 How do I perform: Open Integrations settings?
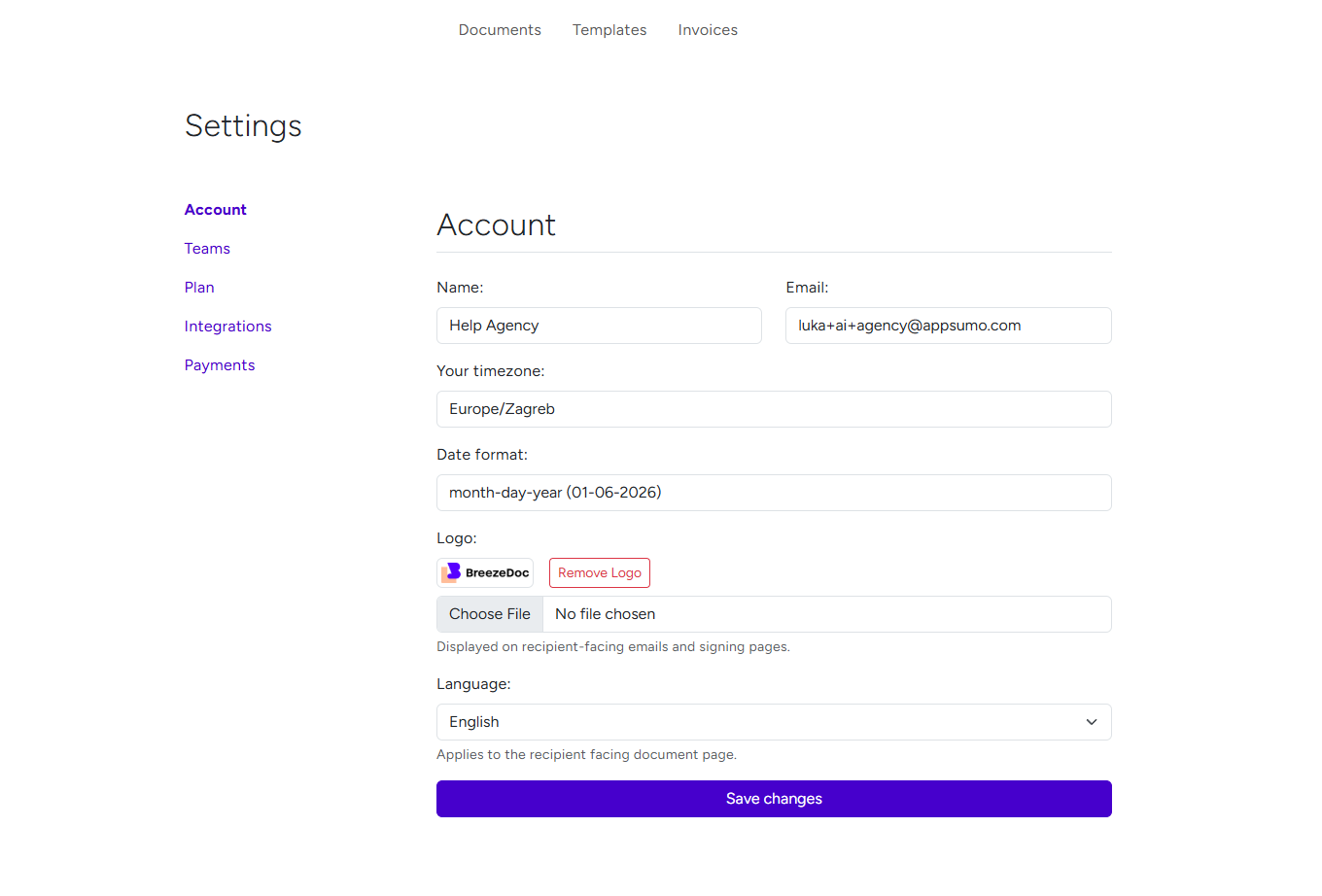click(x=227, y=326)
